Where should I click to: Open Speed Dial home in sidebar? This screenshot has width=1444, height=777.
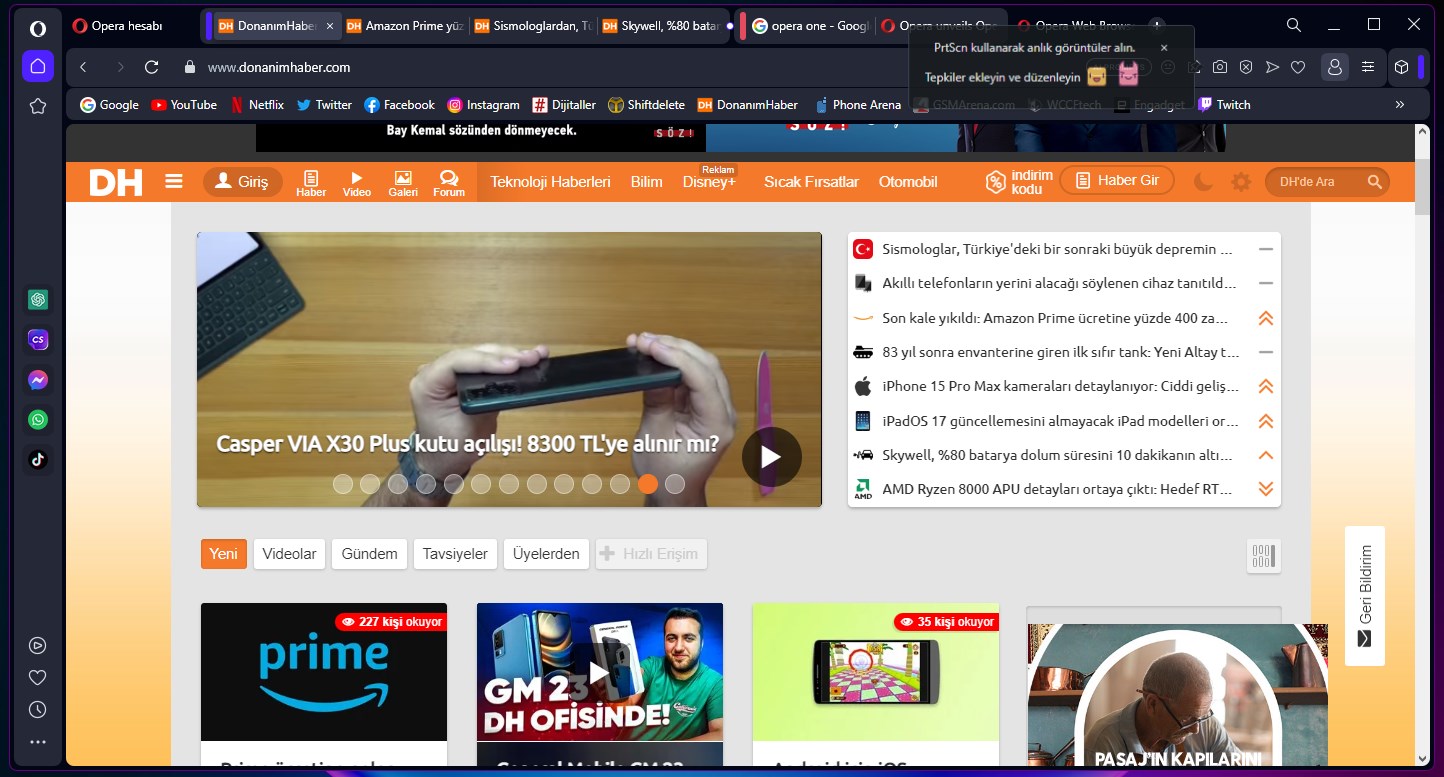coord(38,67)
